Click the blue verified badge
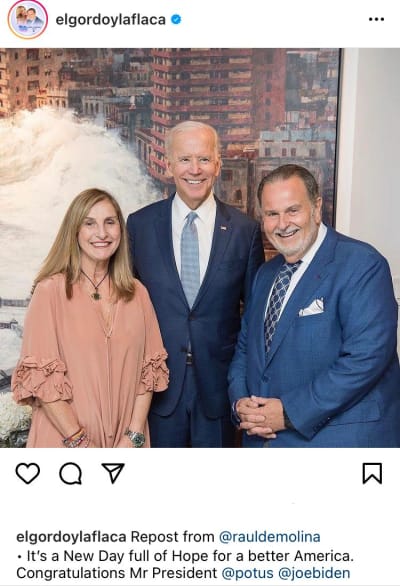 (176, 19)
